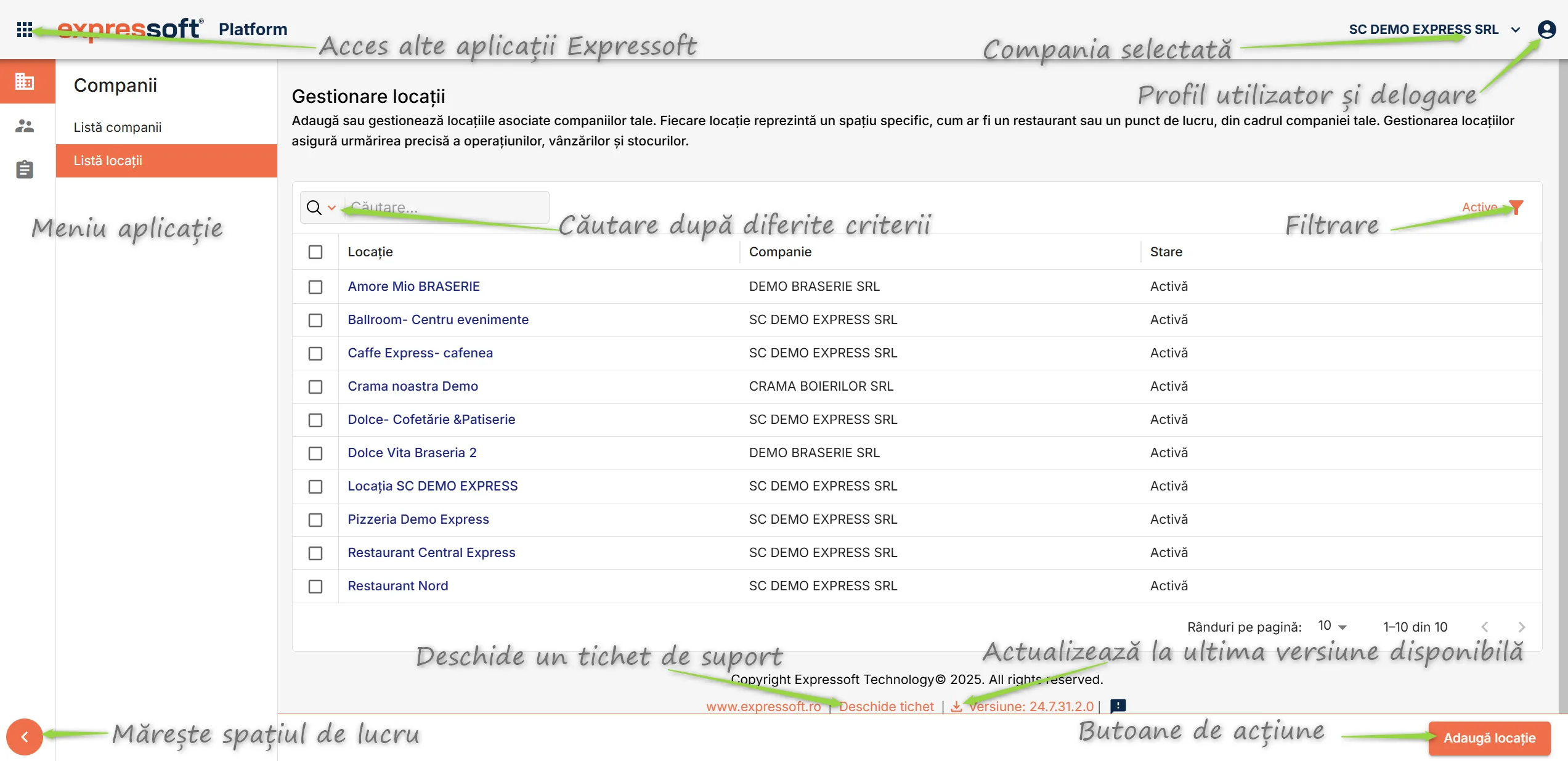Open the Expressoft apps grid launcher
The height and width of the screenshot is (761, 1568).
(x=25, y=29)
